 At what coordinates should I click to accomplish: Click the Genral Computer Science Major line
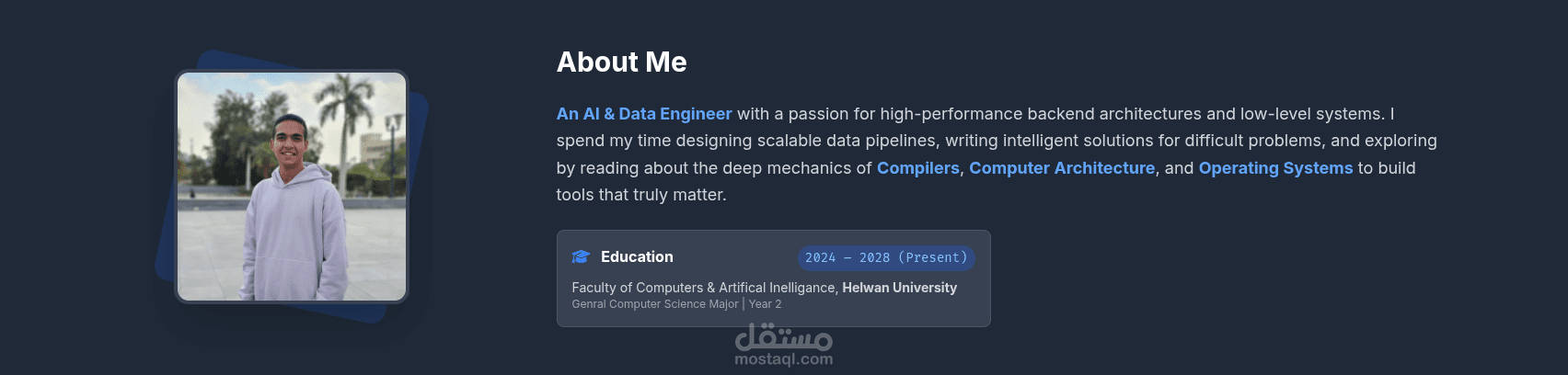[x=654, y=304]
